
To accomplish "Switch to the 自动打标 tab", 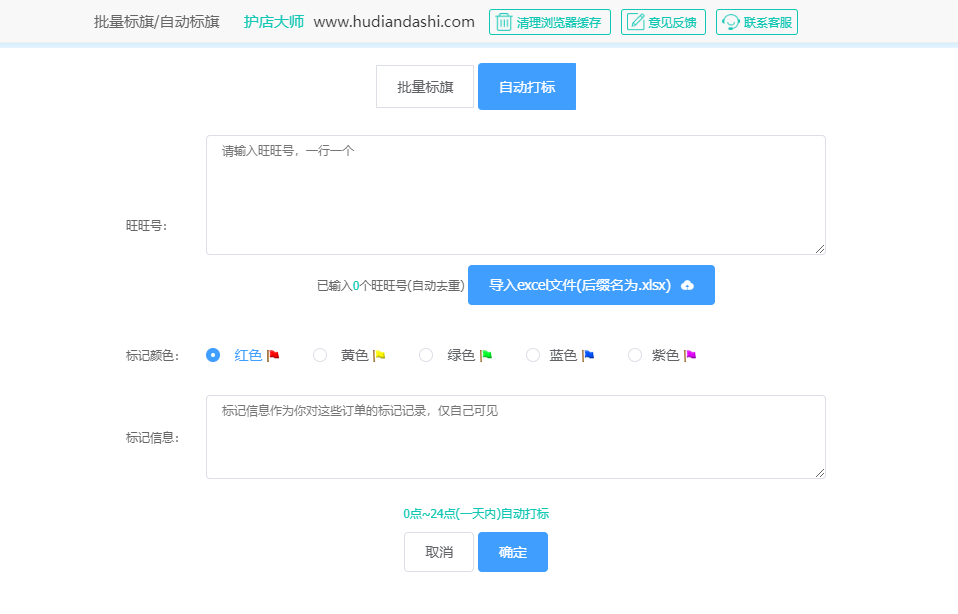I will pyautogui.click(x=526, y=87).
